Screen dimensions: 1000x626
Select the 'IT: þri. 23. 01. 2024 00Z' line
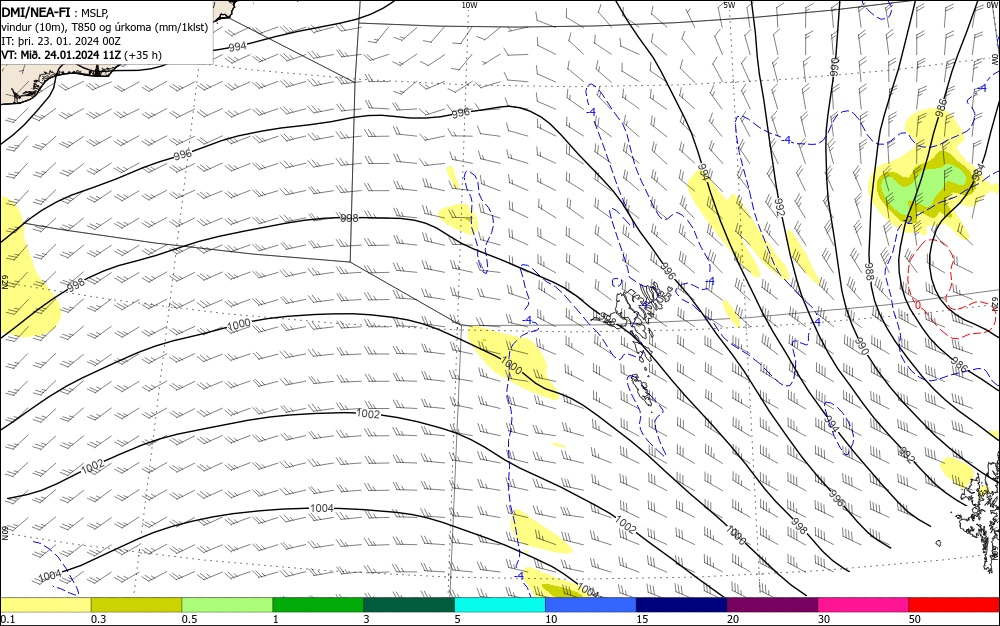pyautogui.click(x=61, y=41)
